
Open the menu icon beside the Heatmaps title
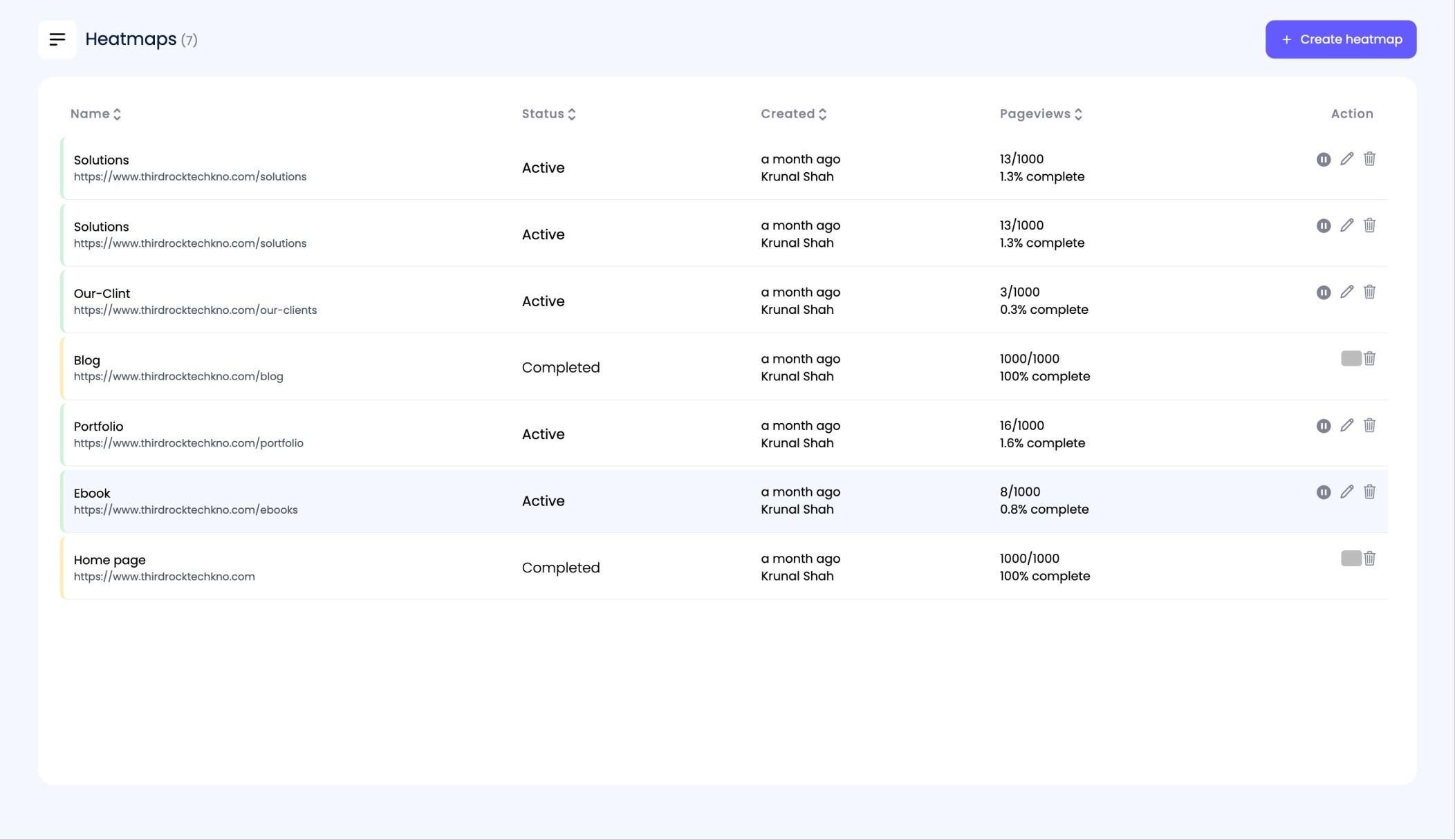(57, 39)
